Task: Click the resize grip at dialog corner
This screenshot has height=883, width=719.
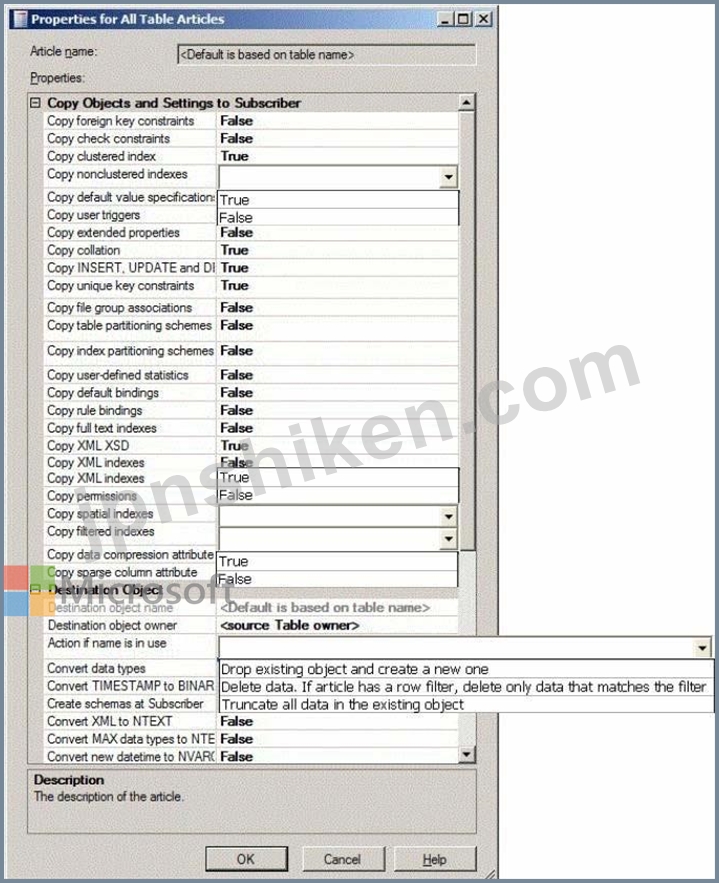Action: [490, 874]
